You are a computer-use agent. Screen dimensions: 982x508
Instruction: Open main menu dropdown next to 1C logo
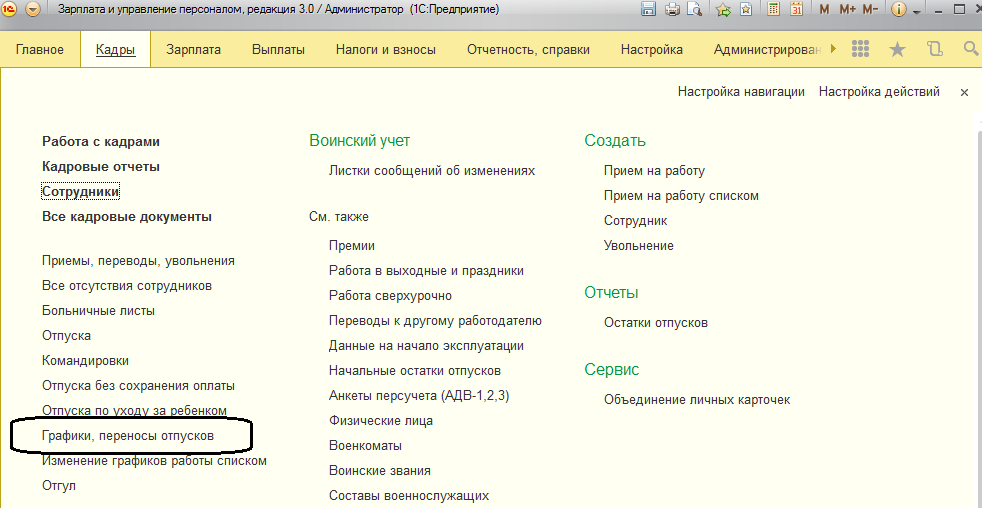(33, 10)
